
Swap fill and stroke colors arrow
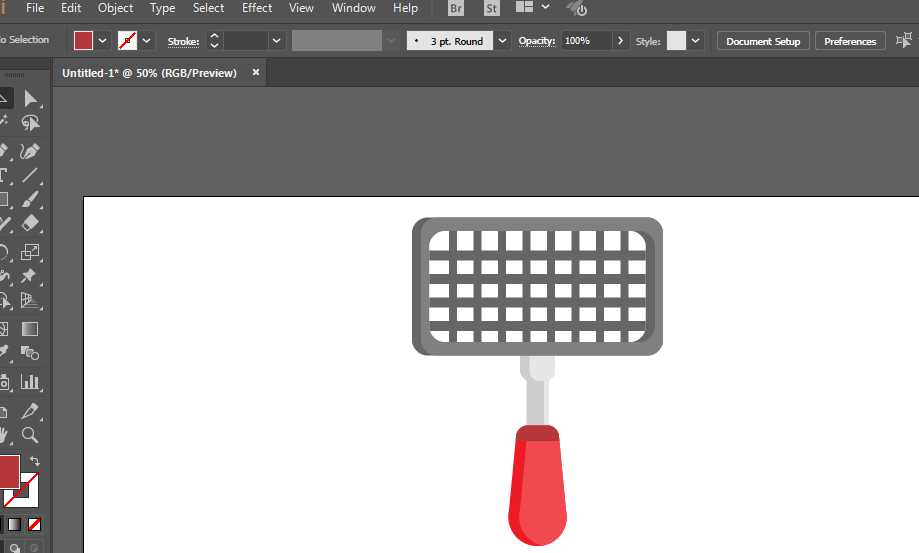(x=35, y=461)
